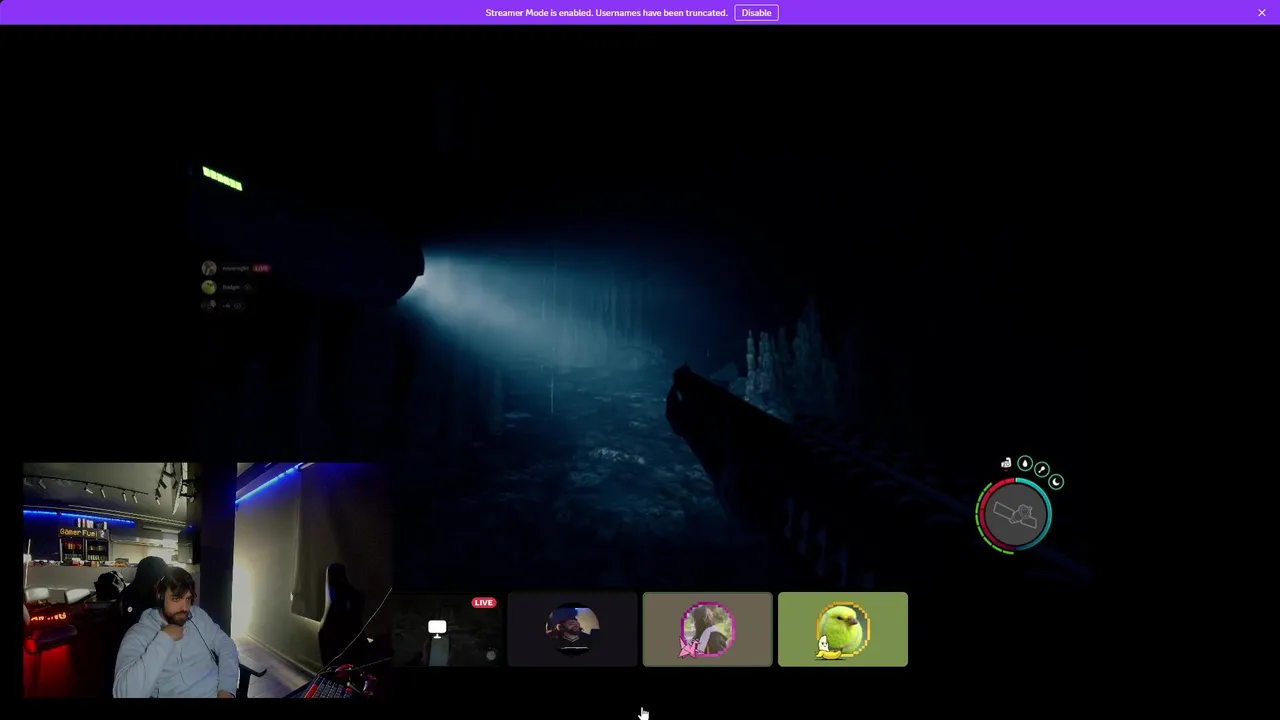Screen dimensions: 1280x720
Task: Click 'Streamer Mode is enabled' banner text
Action: pos(606,13)
